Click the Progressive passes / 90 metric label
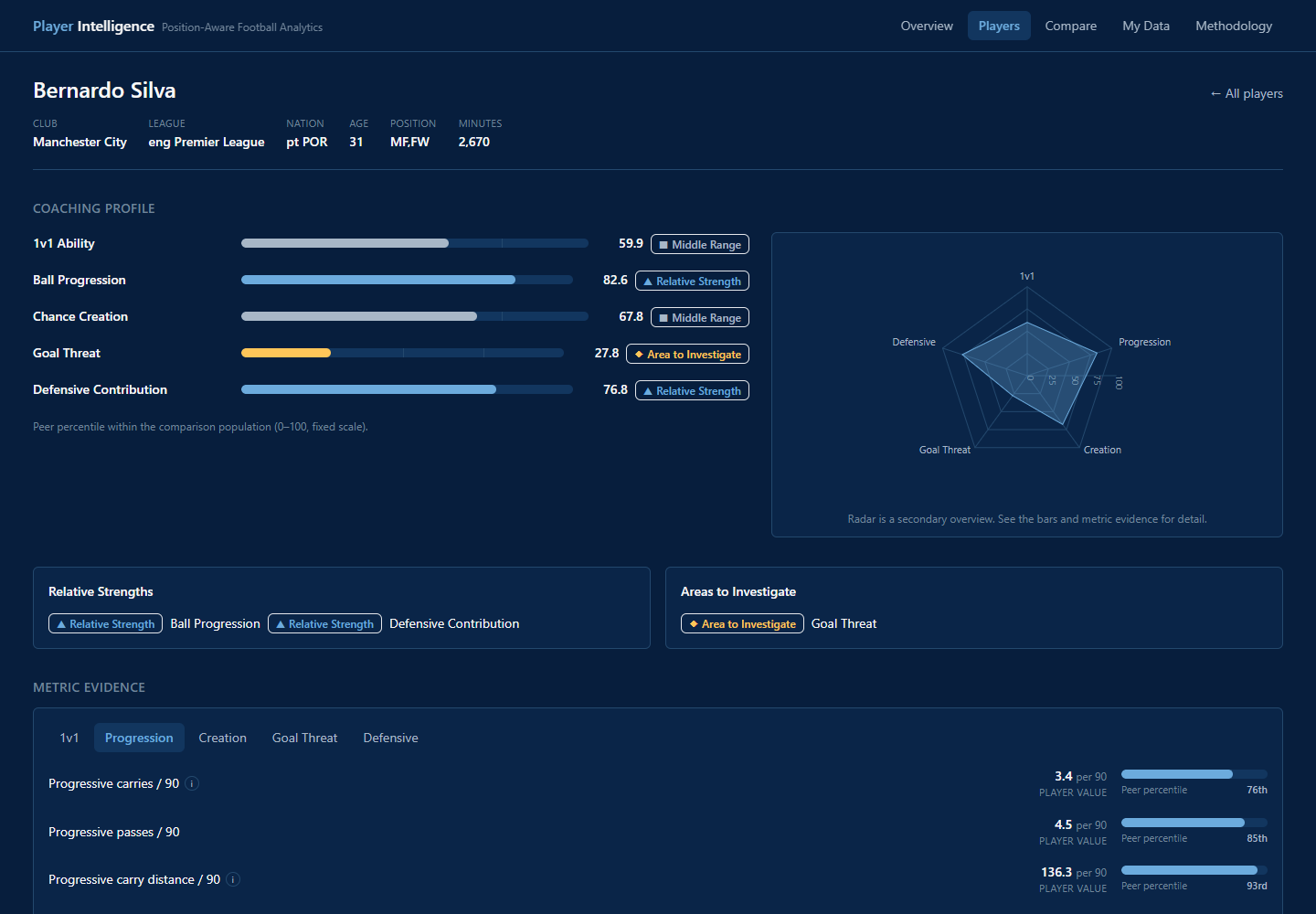Screen dimensions: 1316x914 pyautogui.click(x=114, y=832)
